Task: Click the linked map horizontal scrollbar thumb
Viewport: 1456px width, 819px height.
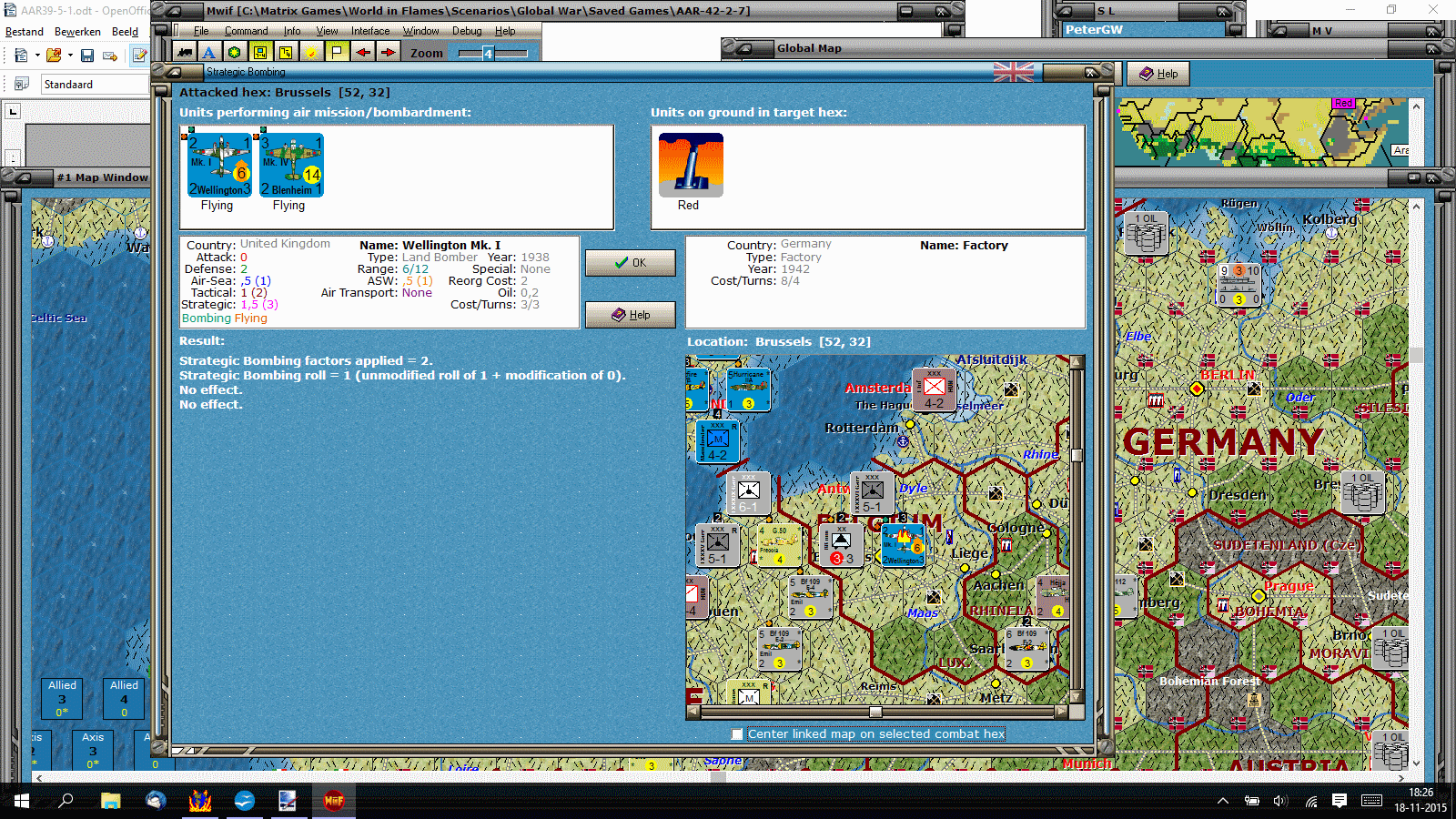Action: (x=875, y=713)
